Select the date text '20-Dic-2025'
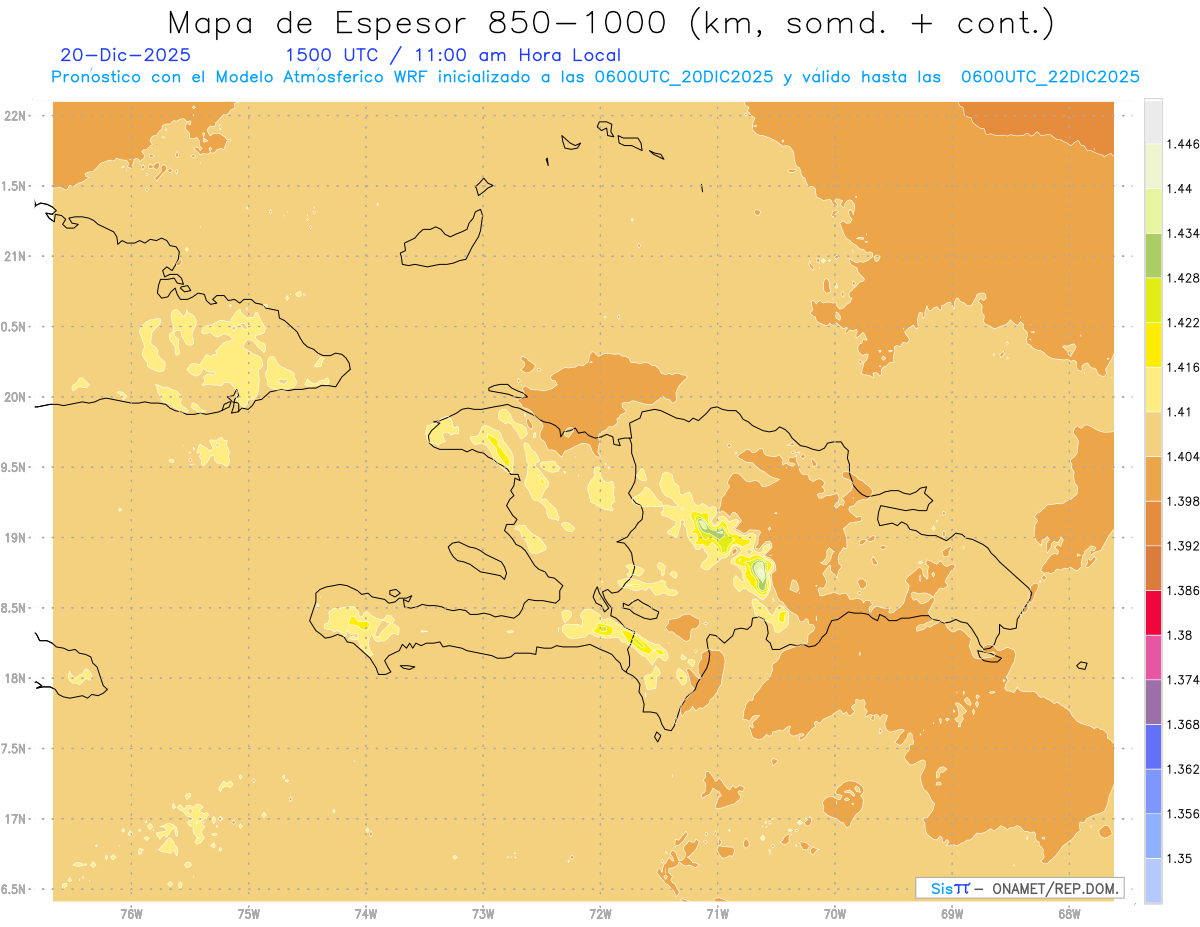 (x=125, y=55)
